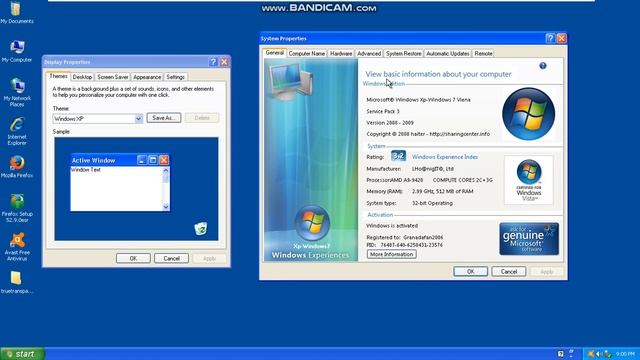This screenshot has height=360, width=640.
Task: Click the '32-bit Operating' system type value
Action: (x=432, y=203)
